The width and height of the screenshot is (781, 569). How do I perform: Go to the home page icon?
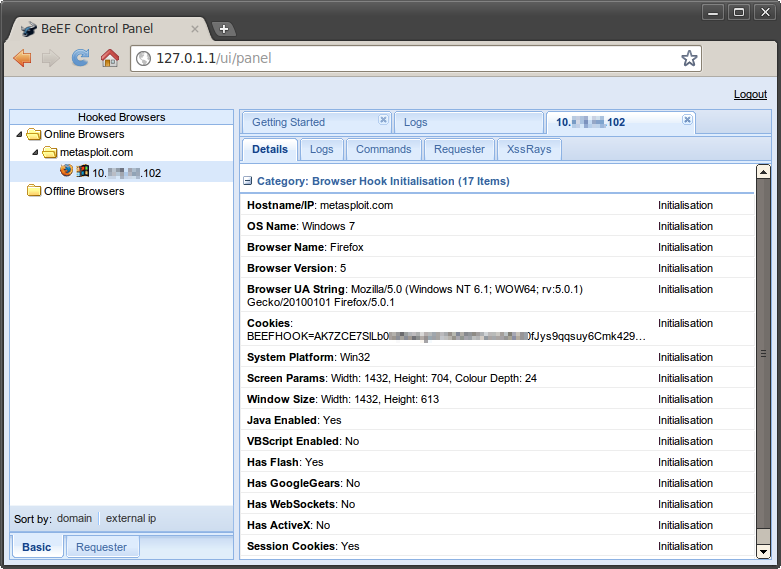[x=110, y=58]
